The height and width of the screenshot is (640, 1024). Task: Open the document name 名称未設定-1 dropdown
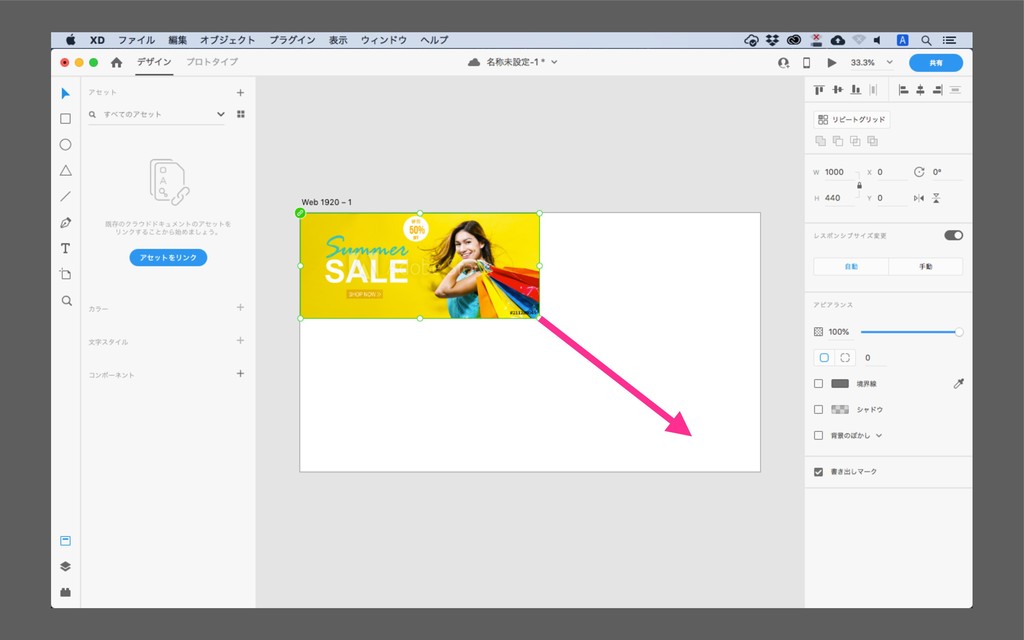click(x=554, y=62)
